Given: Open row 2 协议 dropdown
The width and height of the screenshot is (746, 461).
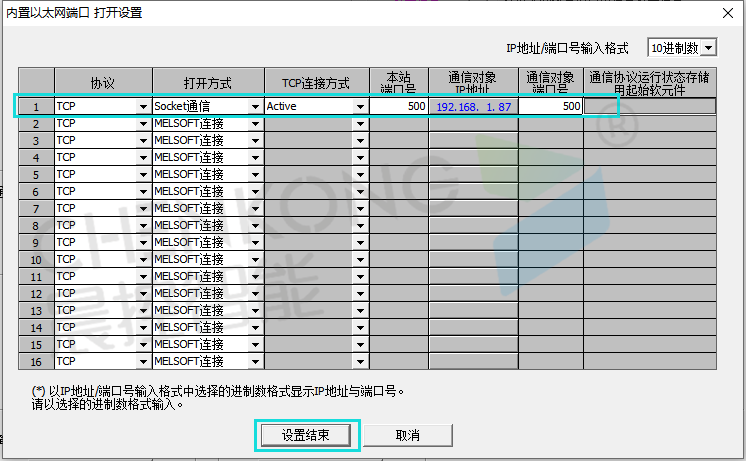Looking at the screenshot, I should coord(143,124).
